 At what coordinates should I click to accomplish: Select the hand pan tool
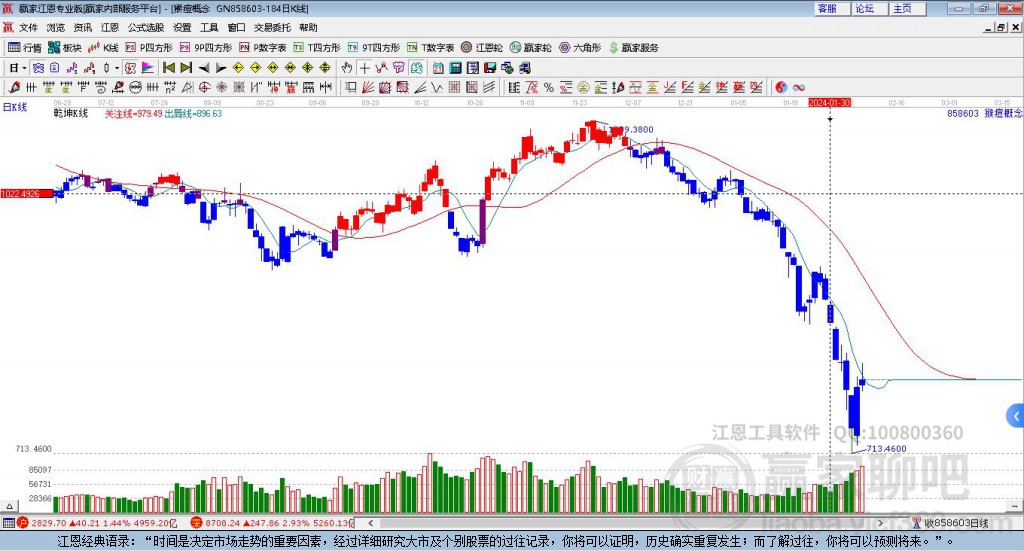tap(347, 68)
